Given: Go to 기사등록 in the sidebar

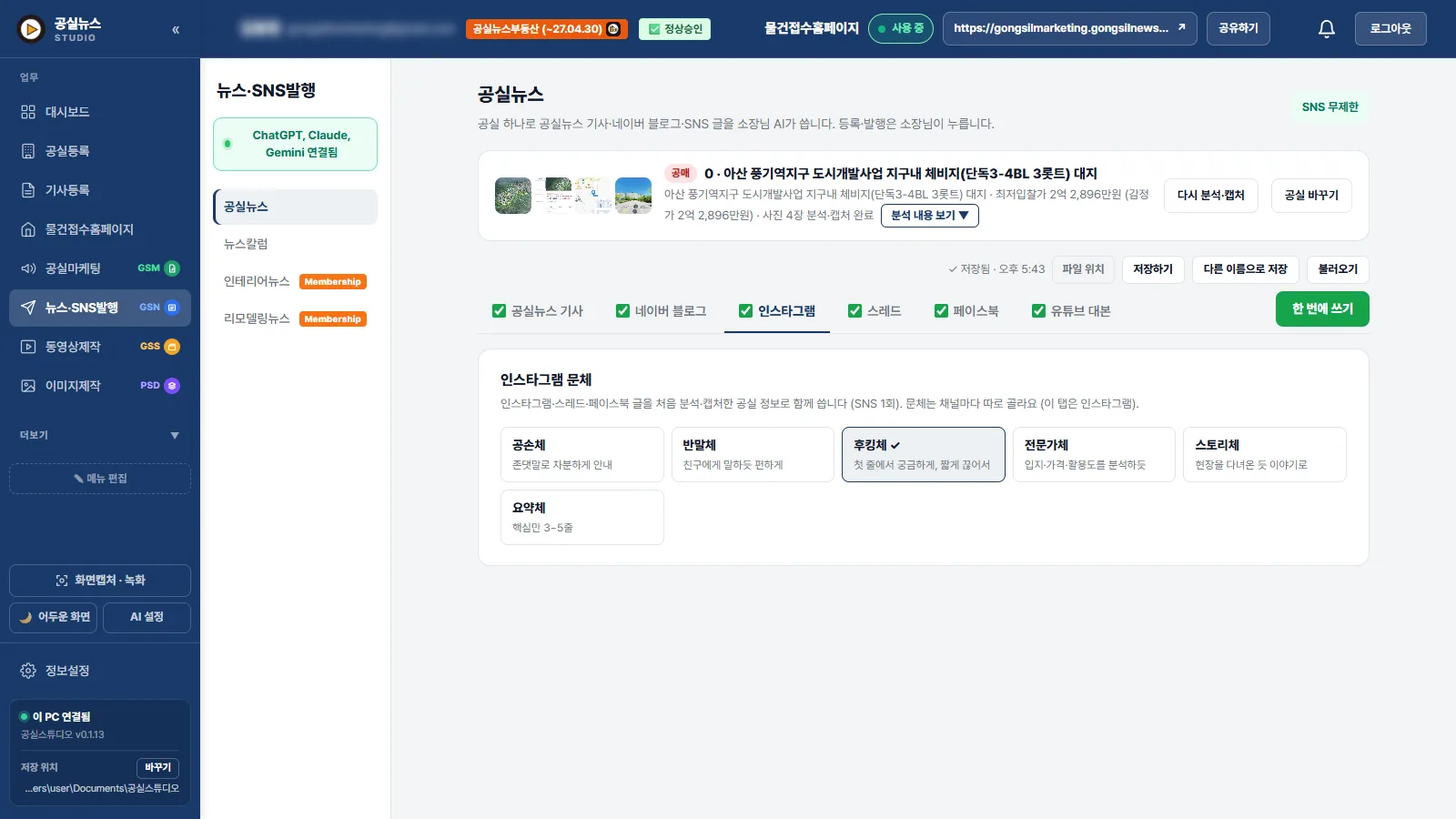Looking at the screenshot, I should 100,190.
